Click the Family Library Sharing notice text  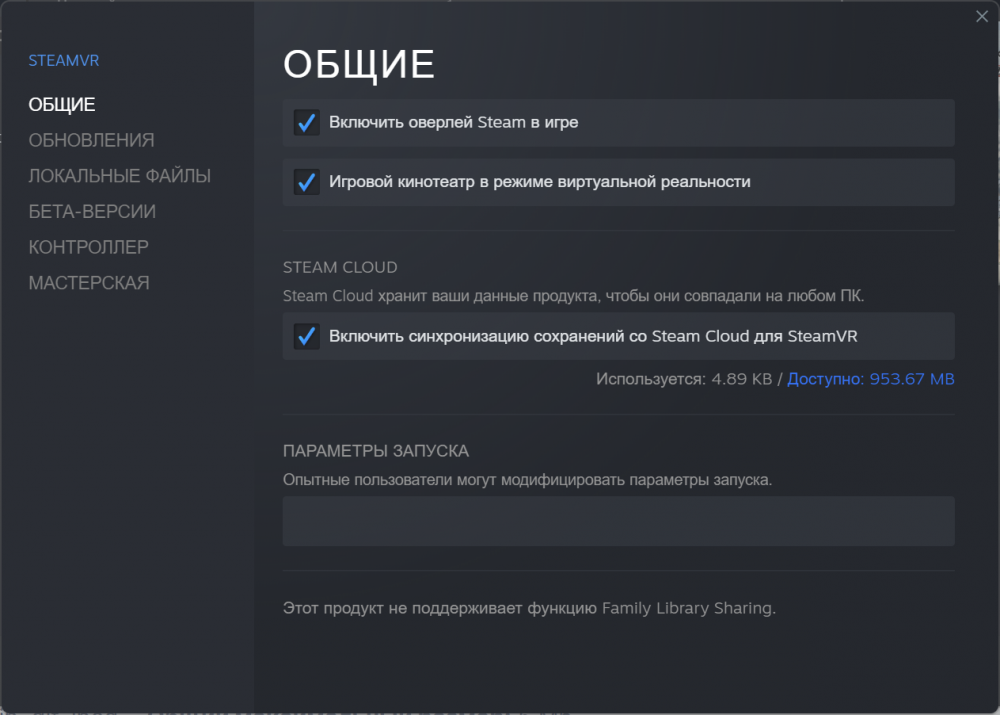click(x=528, y=607)
